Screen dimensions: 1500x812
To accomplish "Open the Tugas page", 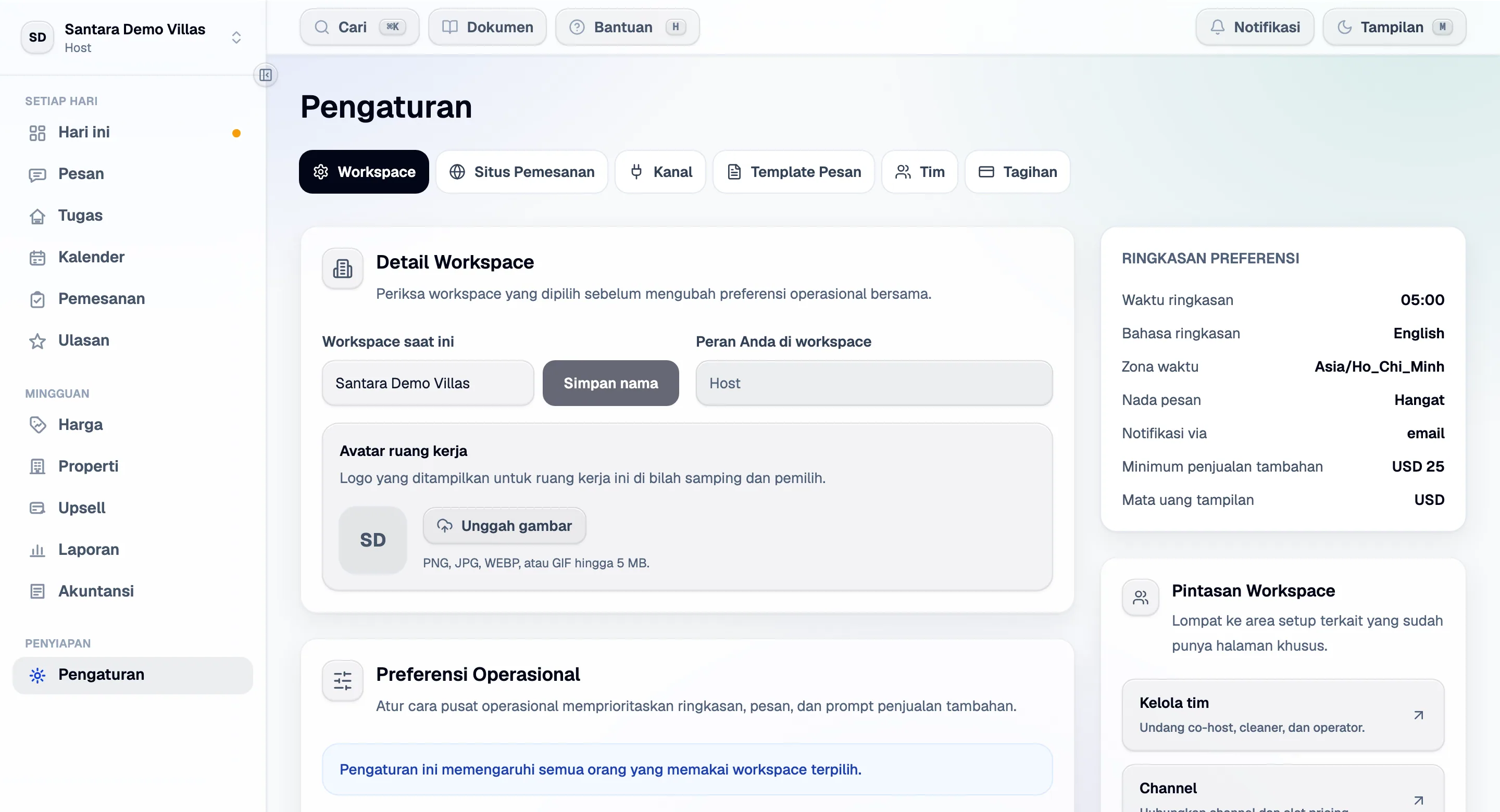I will click(x=133, y=215).
